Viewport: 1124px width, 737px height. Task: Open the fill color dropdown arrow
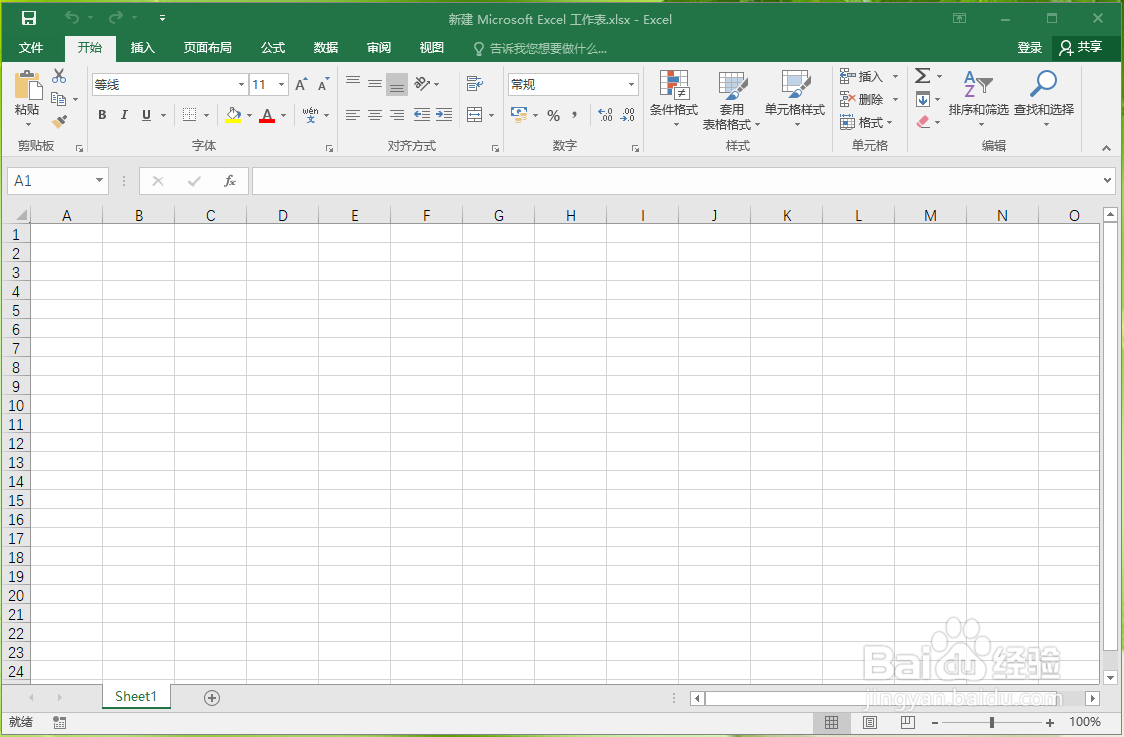[249, 115]
